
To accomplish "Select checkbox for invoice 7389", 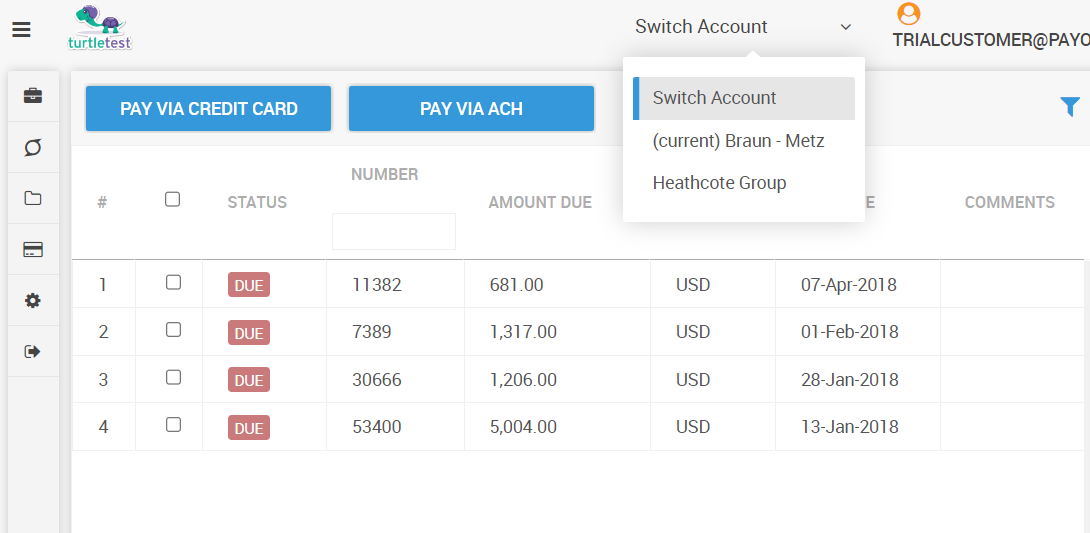I will coord(173,330).
